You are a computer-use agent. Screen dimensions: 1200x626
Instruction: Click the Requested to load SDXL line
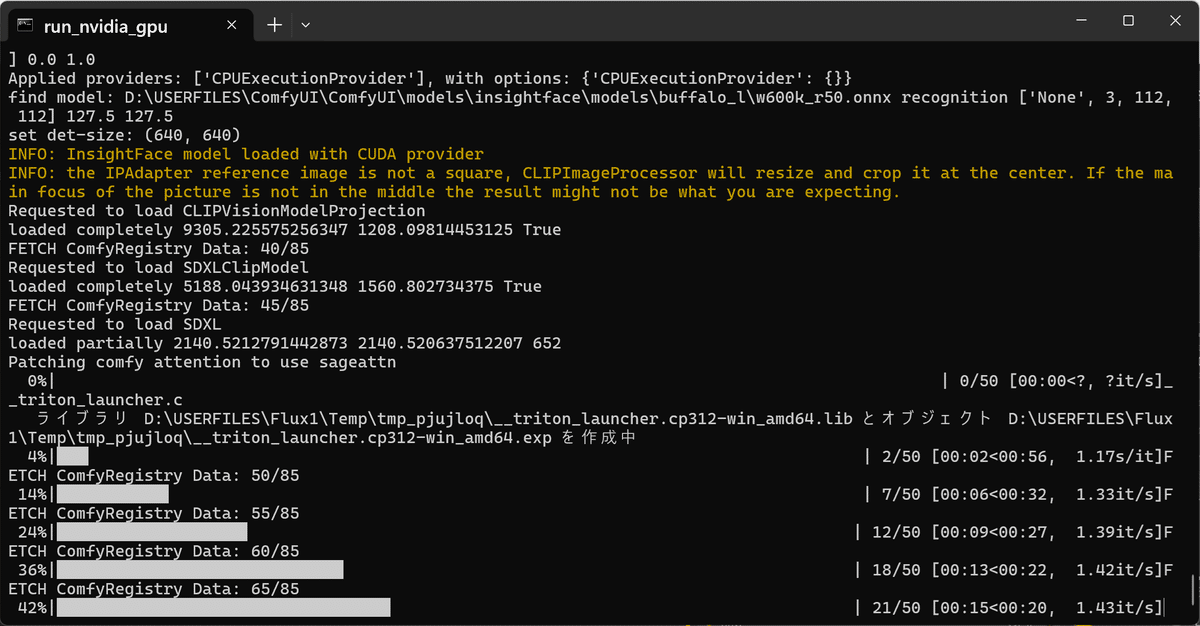pos(120,323)
